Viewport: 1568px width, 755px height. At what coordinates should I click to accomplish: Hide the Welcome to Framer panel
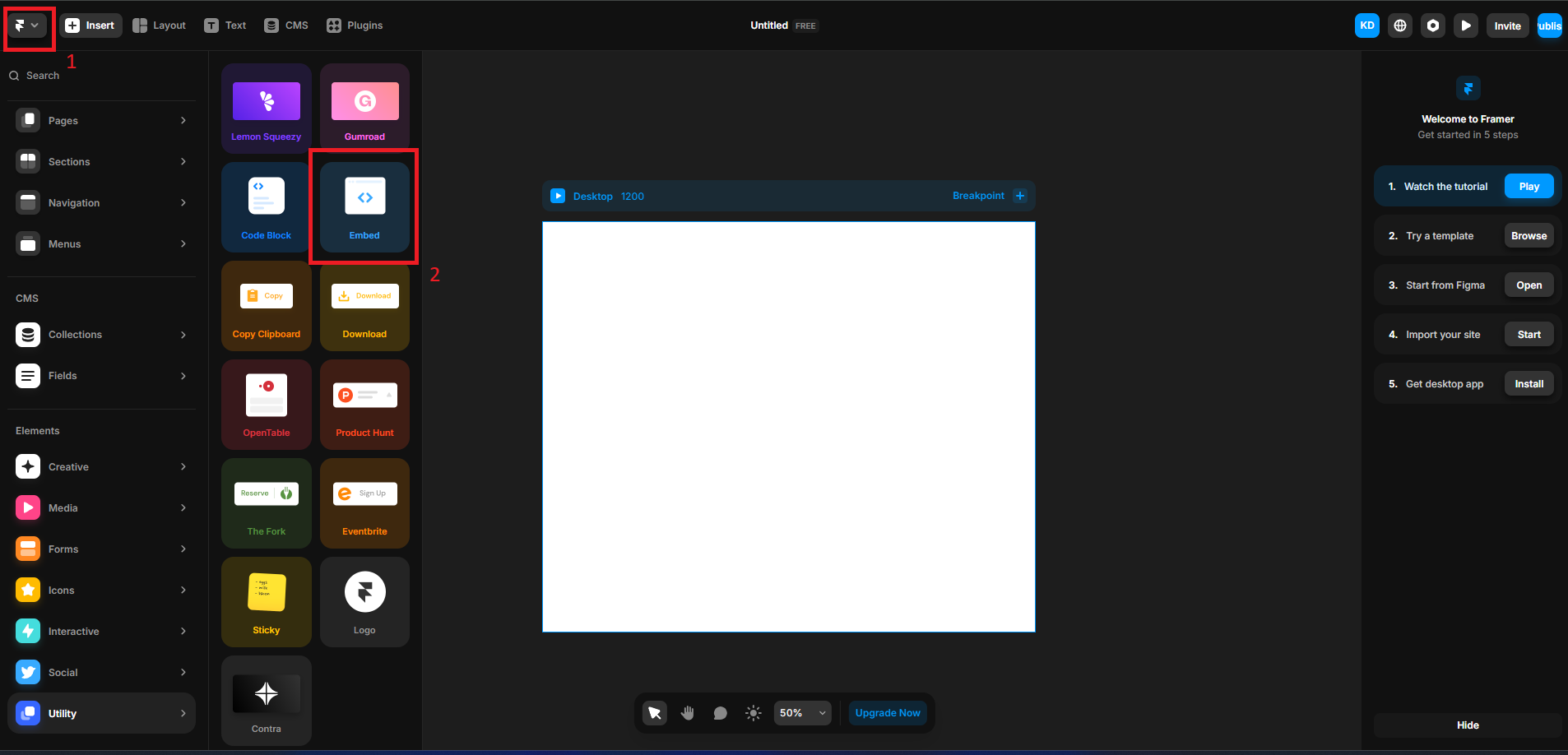[x=1468, y=725]
